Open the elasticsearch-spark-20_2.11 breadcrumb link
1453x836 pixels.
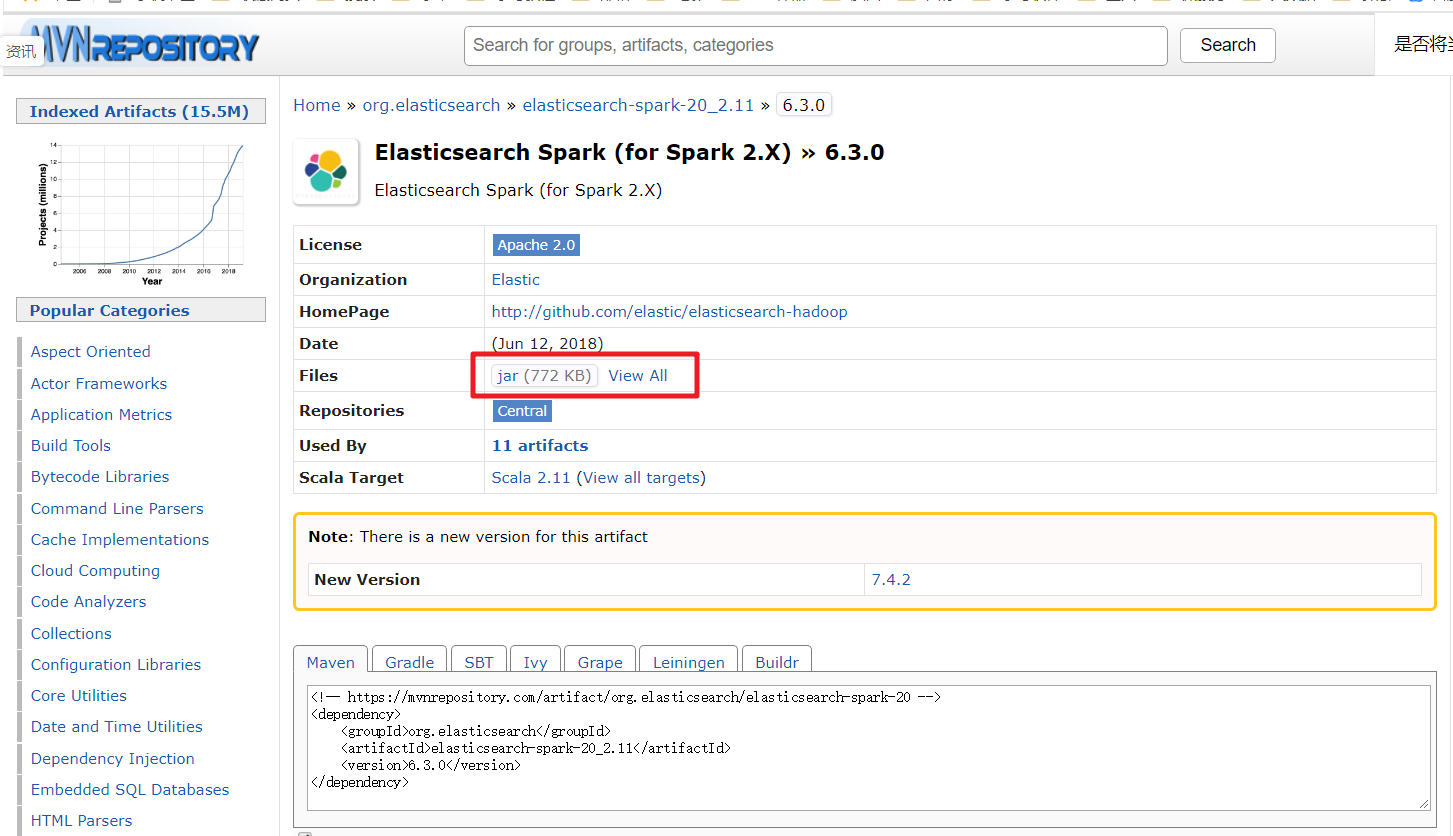point(638,105)
